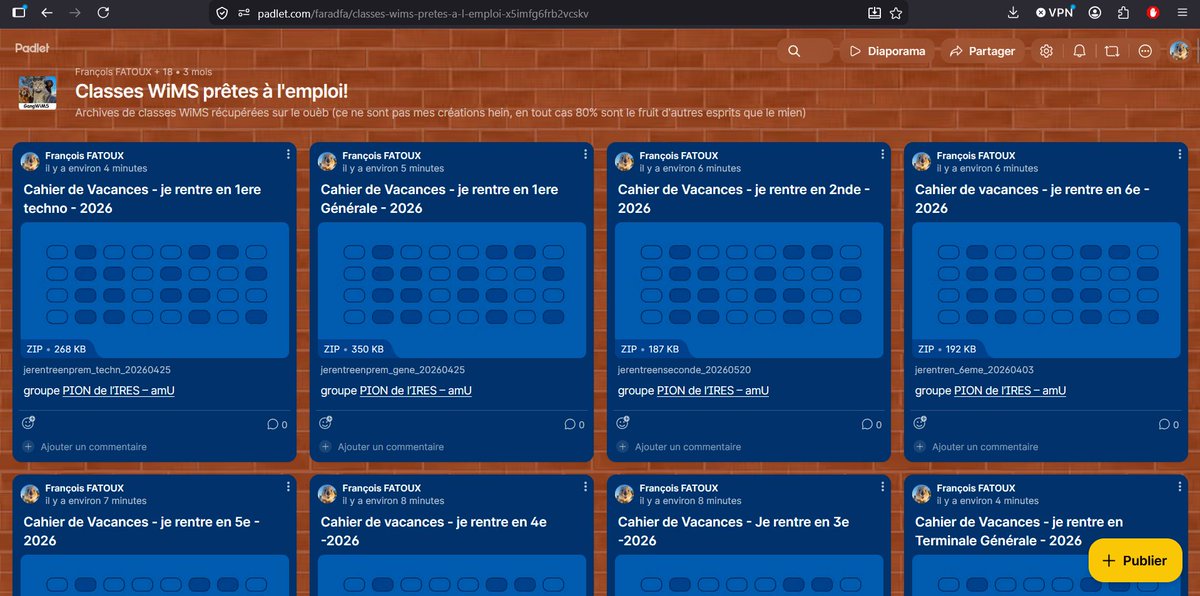Image resolution: width=1200 pixels, height=596 pixels.
Task: Open the options menu on 2nde card
Action: point(883,155)
